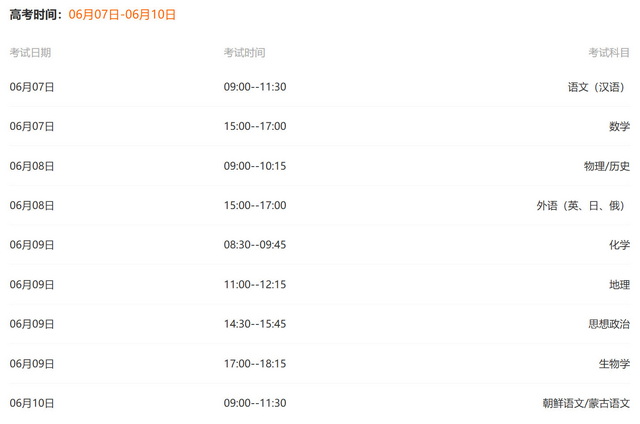
Task: Select the 语文（汉语） subject cell
Action: click(x=598, y=87)
